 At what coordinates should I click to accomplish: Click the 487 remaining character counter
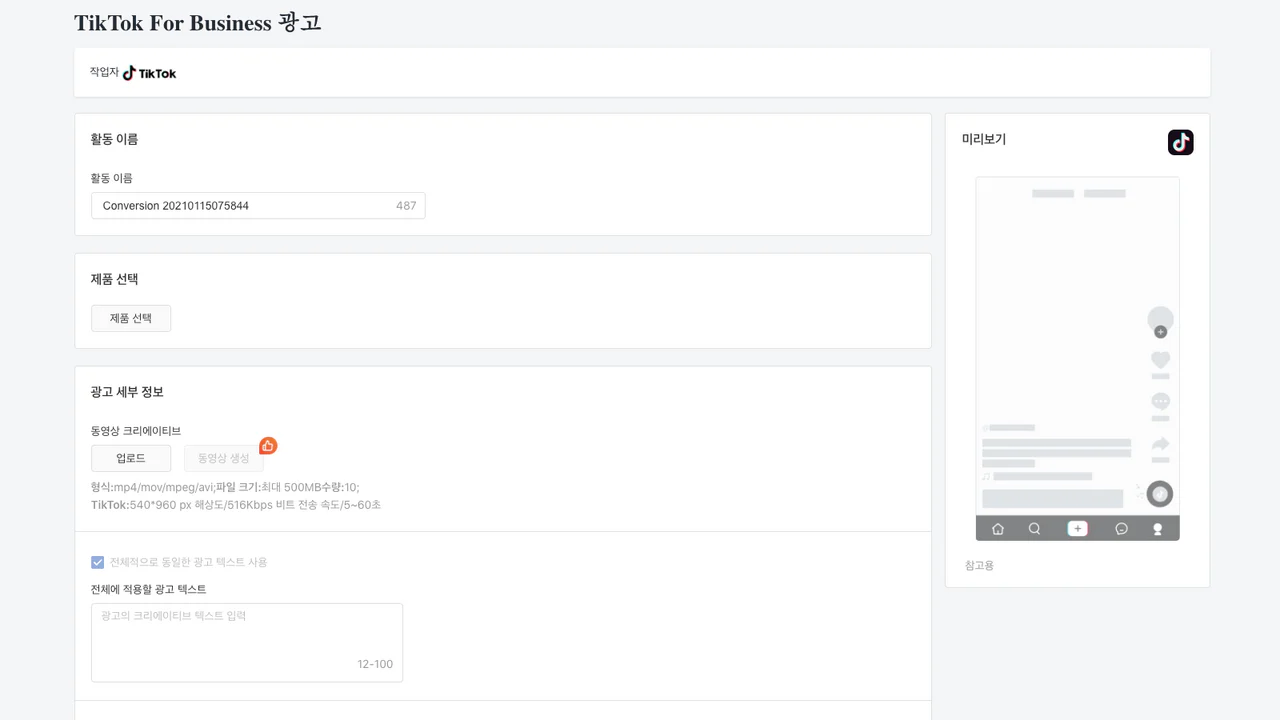tap(406, 205)
